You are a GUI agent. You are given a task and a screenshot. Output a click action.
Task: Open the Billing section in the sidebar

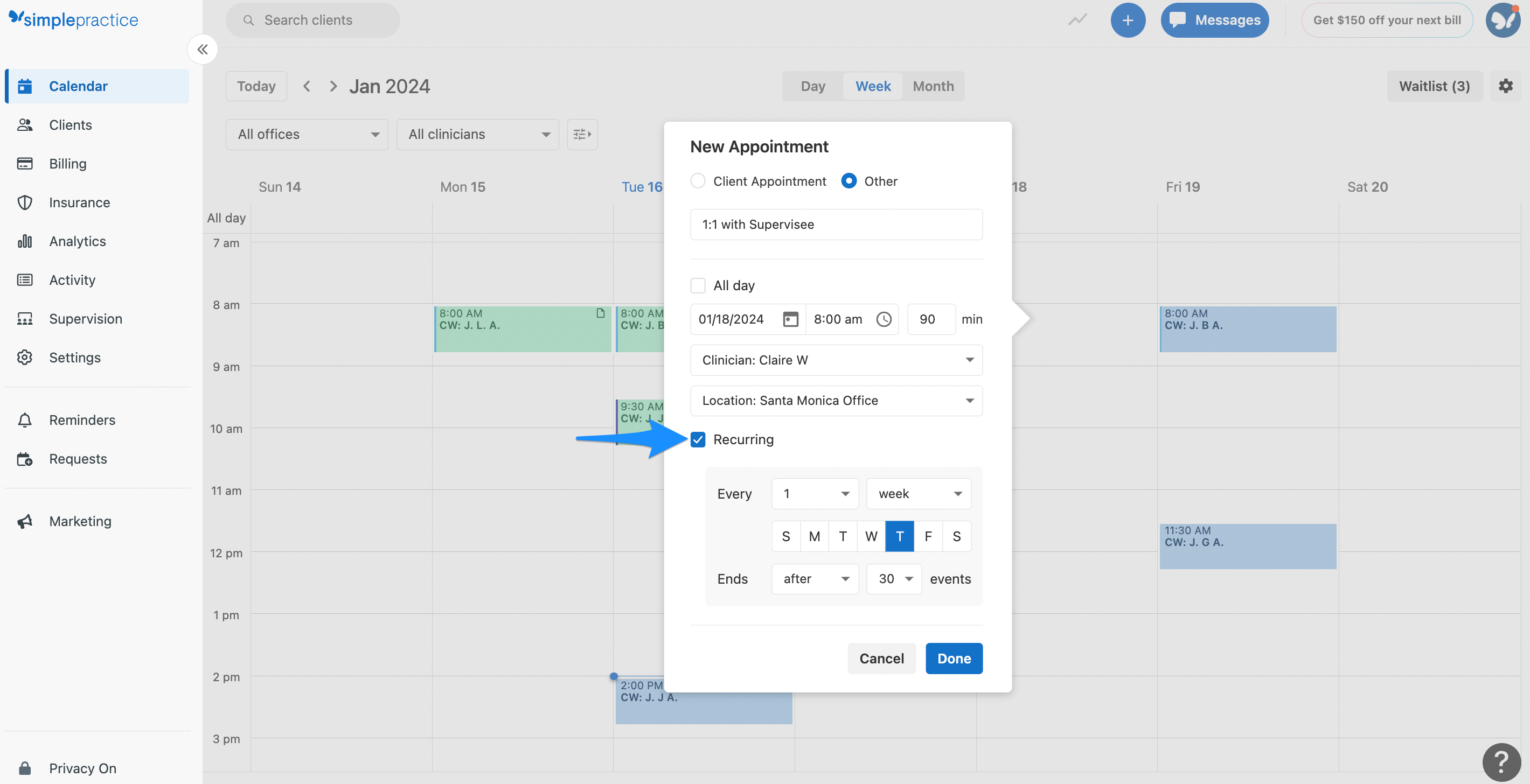(68, 163)
